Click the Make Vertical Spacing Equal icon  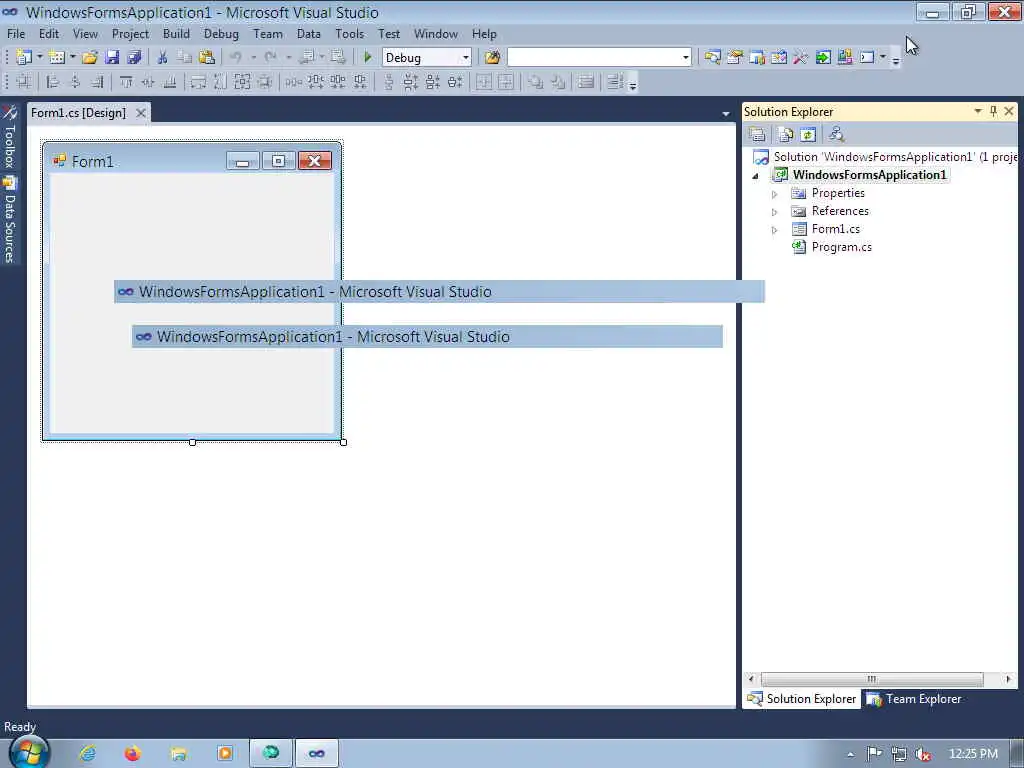coord(389,82)
